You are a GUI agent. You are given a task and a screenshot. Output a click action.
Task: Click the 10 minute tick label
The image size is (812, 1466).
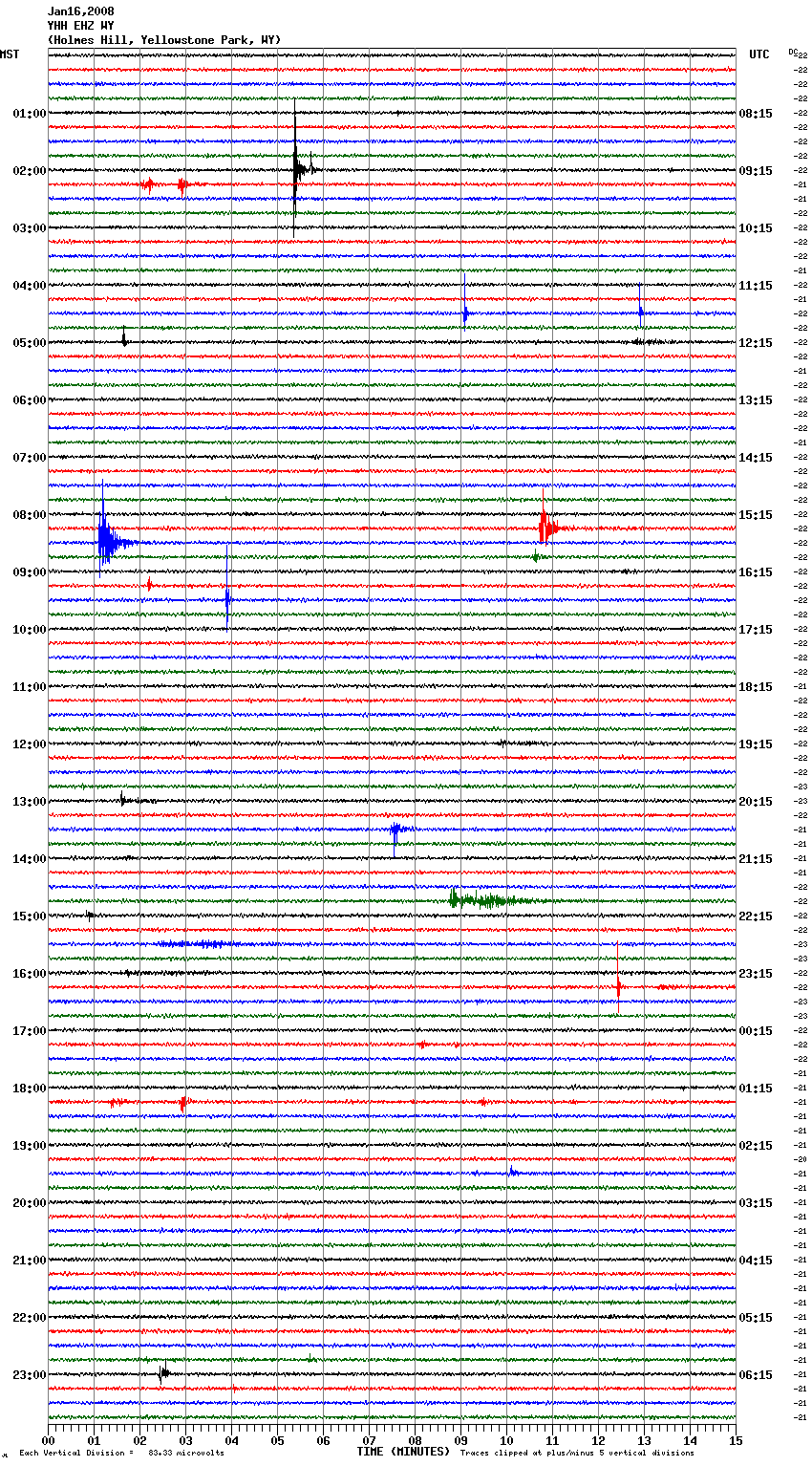coord(506,1440)
